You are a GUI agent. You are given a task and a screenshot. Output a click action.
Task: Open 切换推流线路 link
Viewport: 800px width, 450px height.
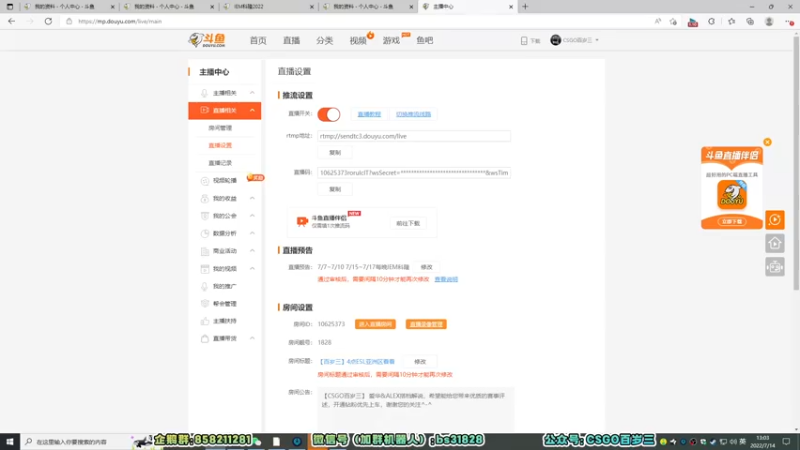(x=413, y=114)
